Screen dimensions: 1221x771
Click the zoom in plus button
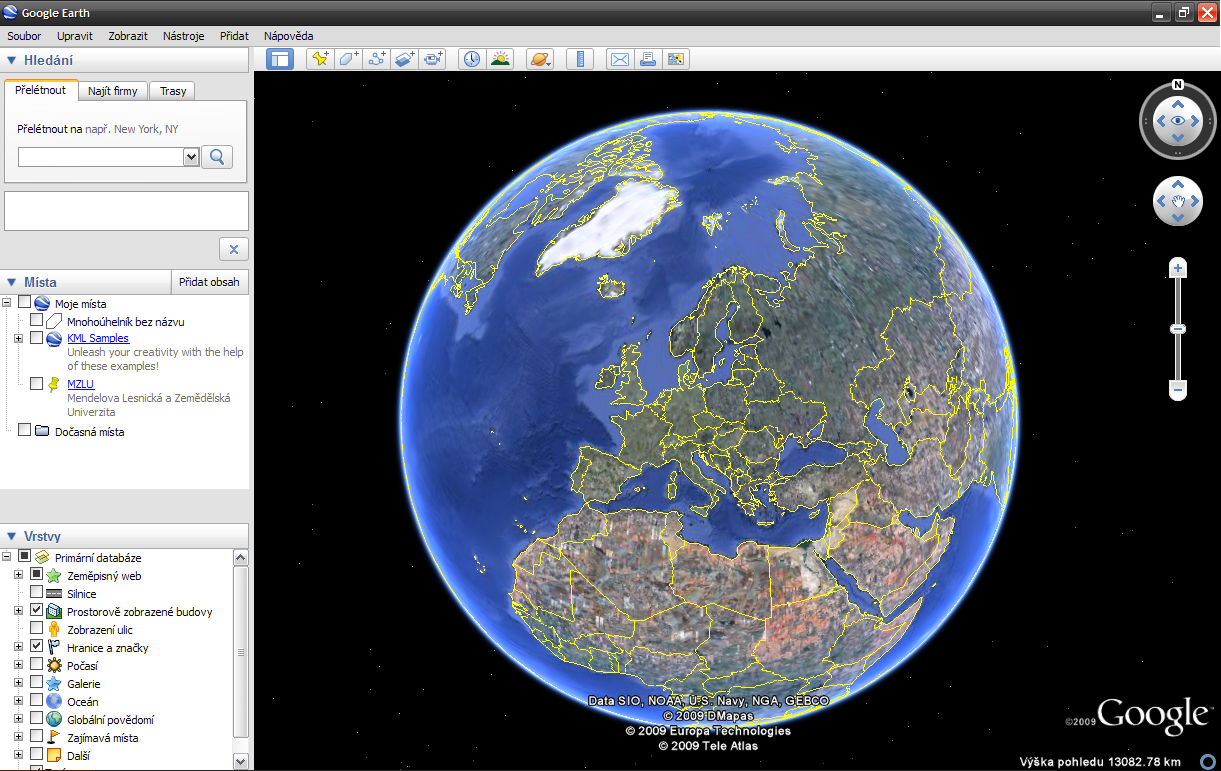coord(1178,268)
